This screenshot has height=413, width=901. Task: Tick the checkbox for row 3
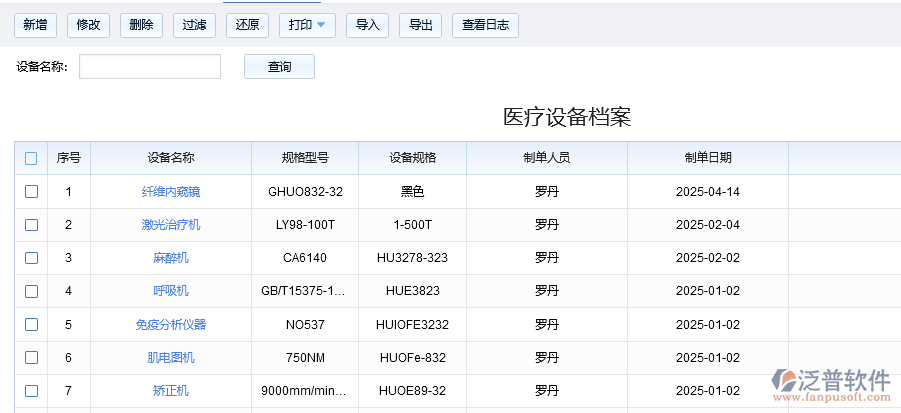click(31, 258)
